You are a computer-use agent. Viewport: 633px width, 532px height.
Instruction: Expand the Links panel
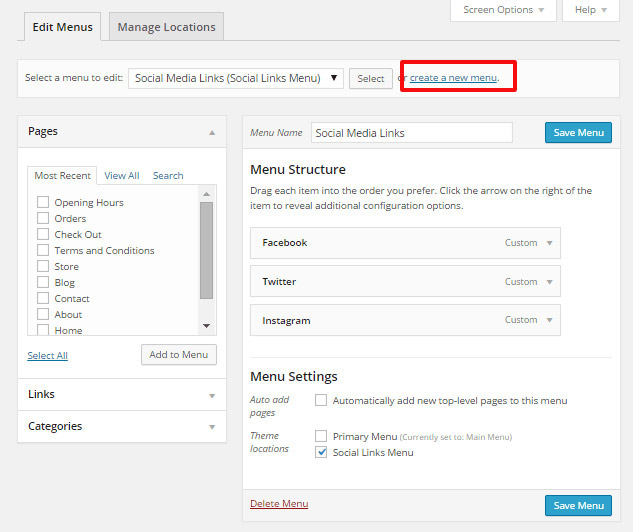[x=212, y=395]
